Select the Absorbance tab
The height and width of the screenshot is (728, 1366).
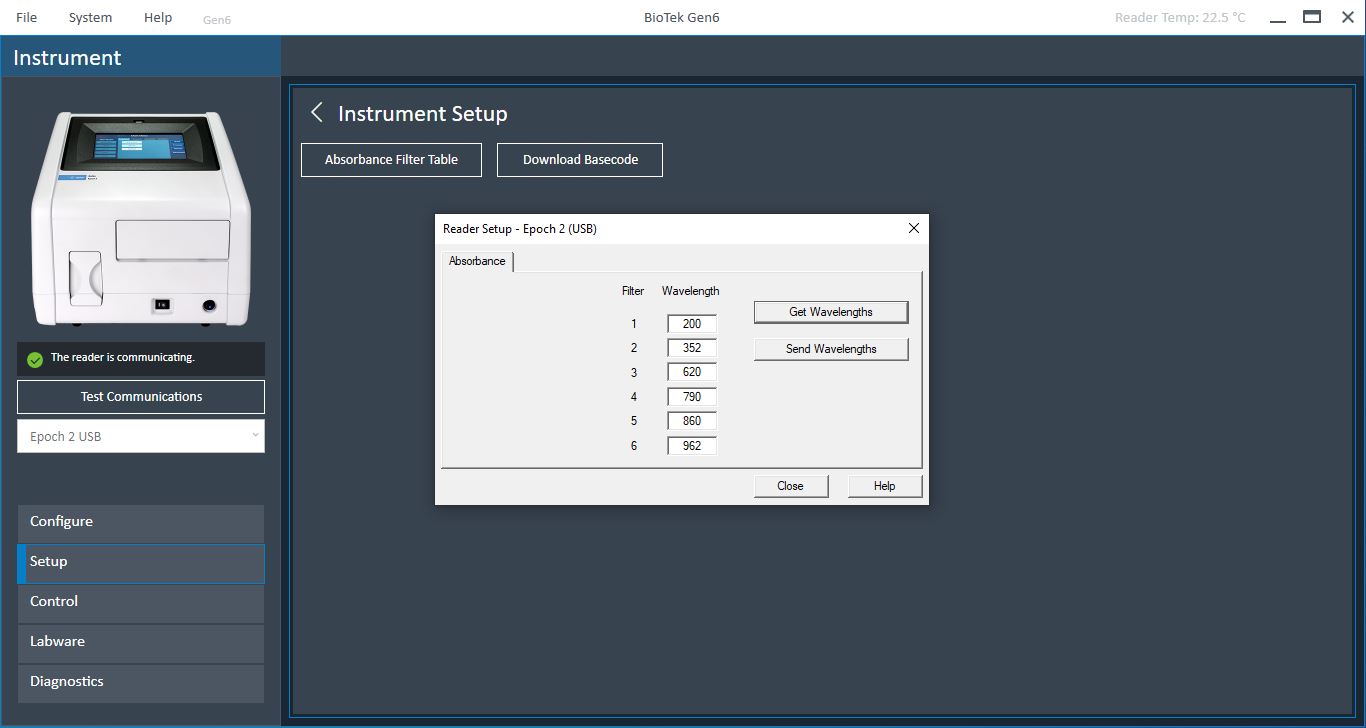[477, 261]
